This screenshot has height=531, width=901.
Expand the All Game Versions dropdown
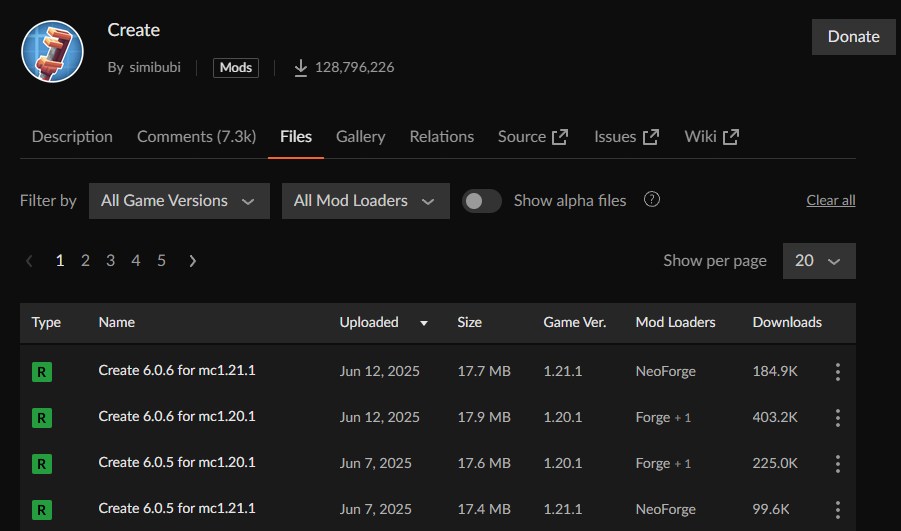[179, 201]
